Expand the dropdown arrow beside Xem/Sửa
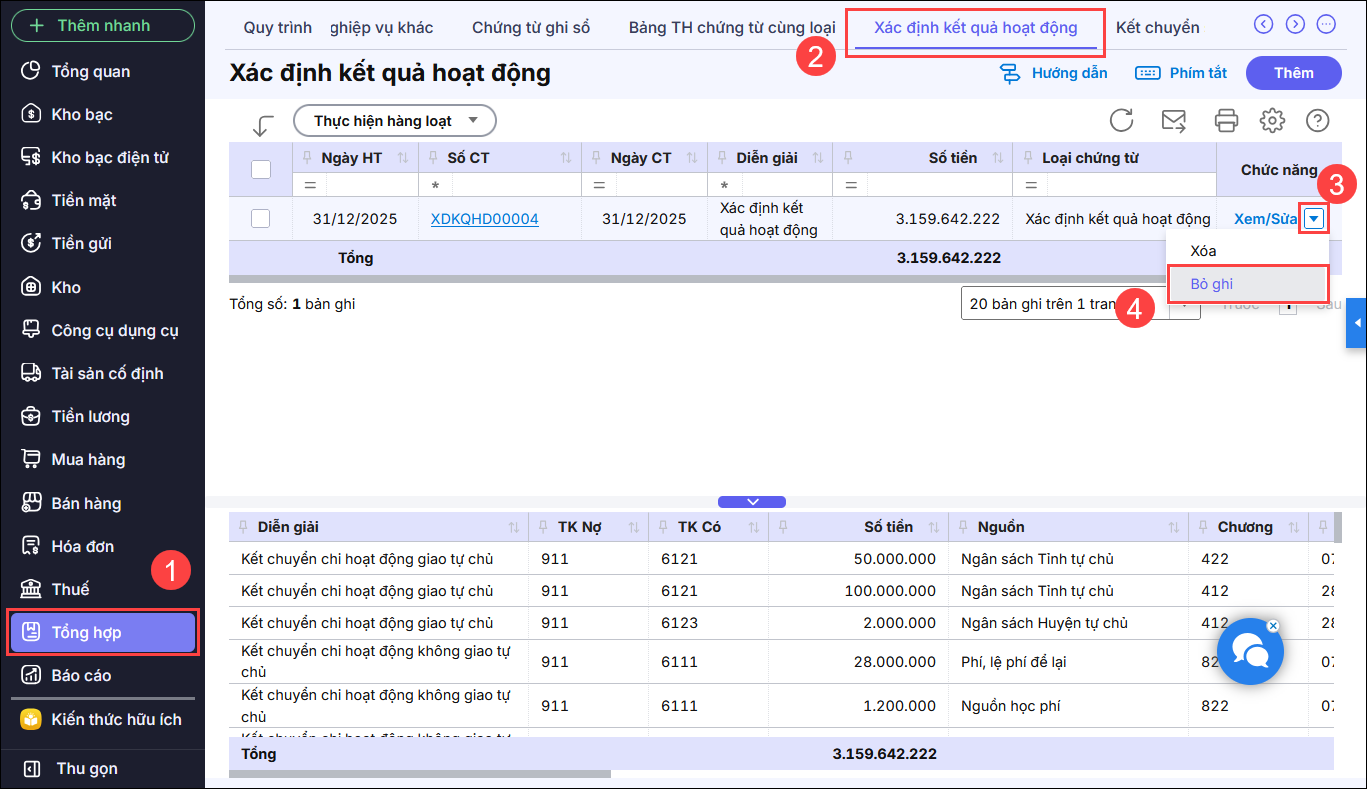The image size is (1367, 789). [1314, 219]
